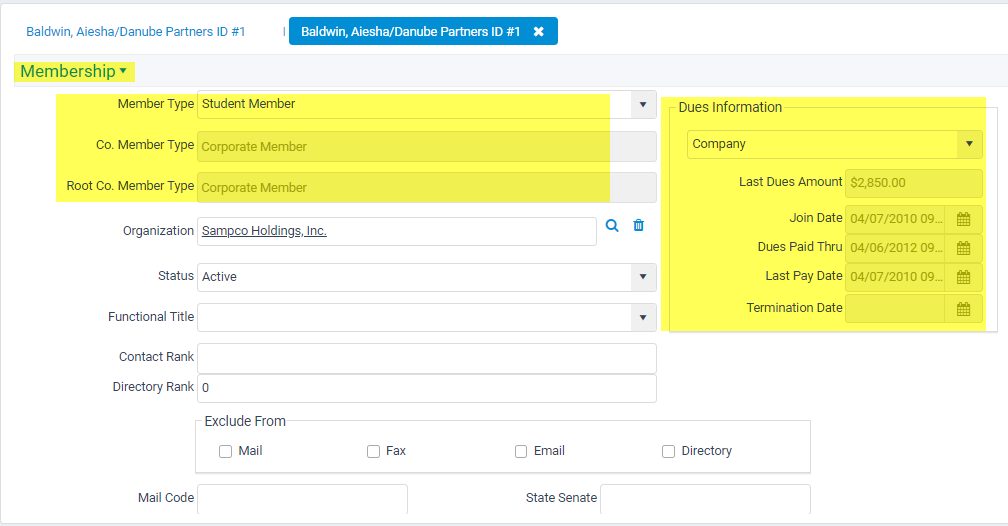
Task: Enable the Mail exclusion checkbox
Action: (226, 452)
